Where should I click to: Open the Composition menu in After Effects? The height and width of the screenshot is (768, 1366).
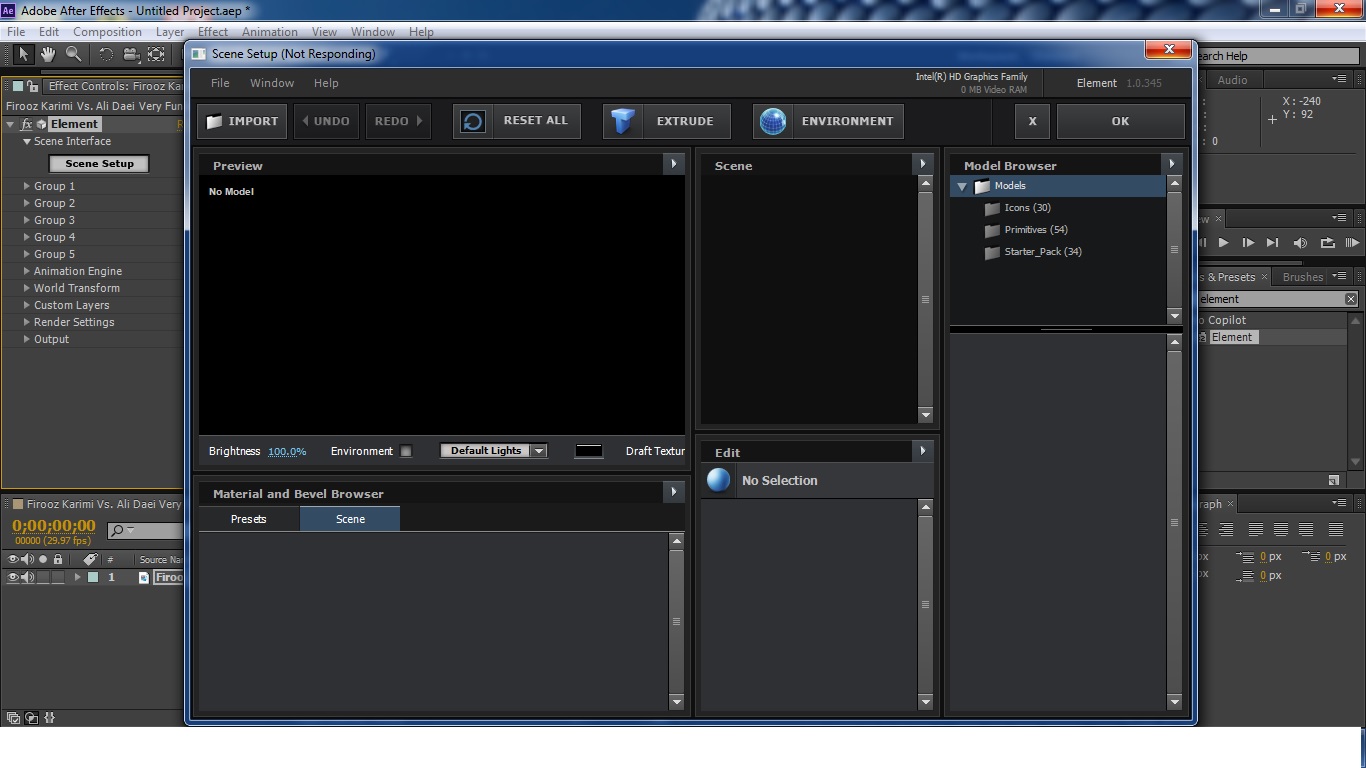[107, 32]
